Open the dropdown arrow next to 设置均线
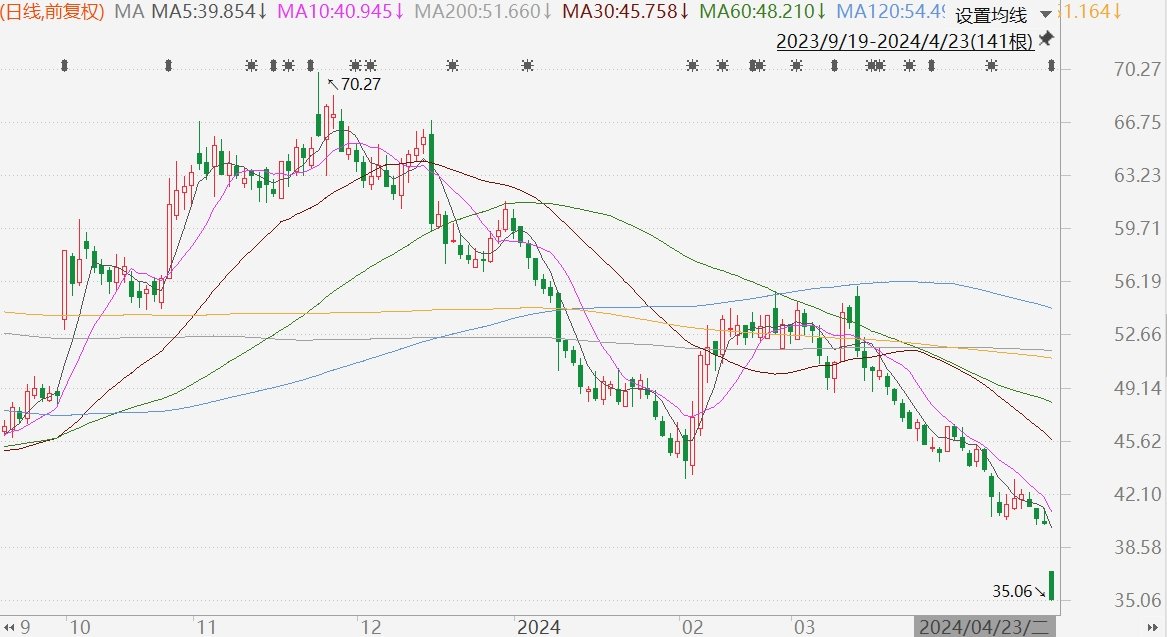1167x637 pixels. coord(1045,15)
